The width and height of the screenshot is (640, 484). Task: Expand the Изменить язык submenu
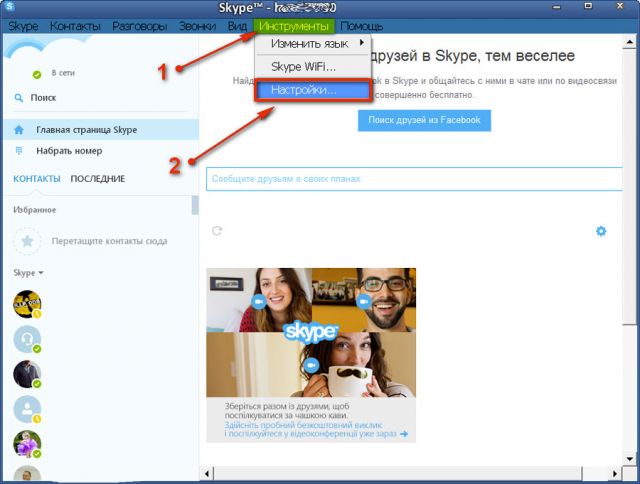[313, 44]
